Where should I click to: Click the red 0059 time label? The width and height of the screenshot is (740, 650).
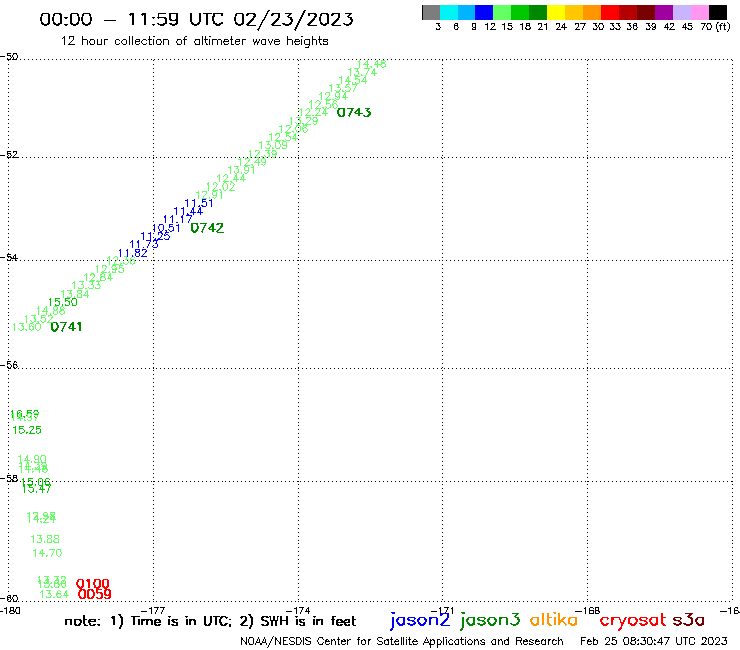coord(94,594)
